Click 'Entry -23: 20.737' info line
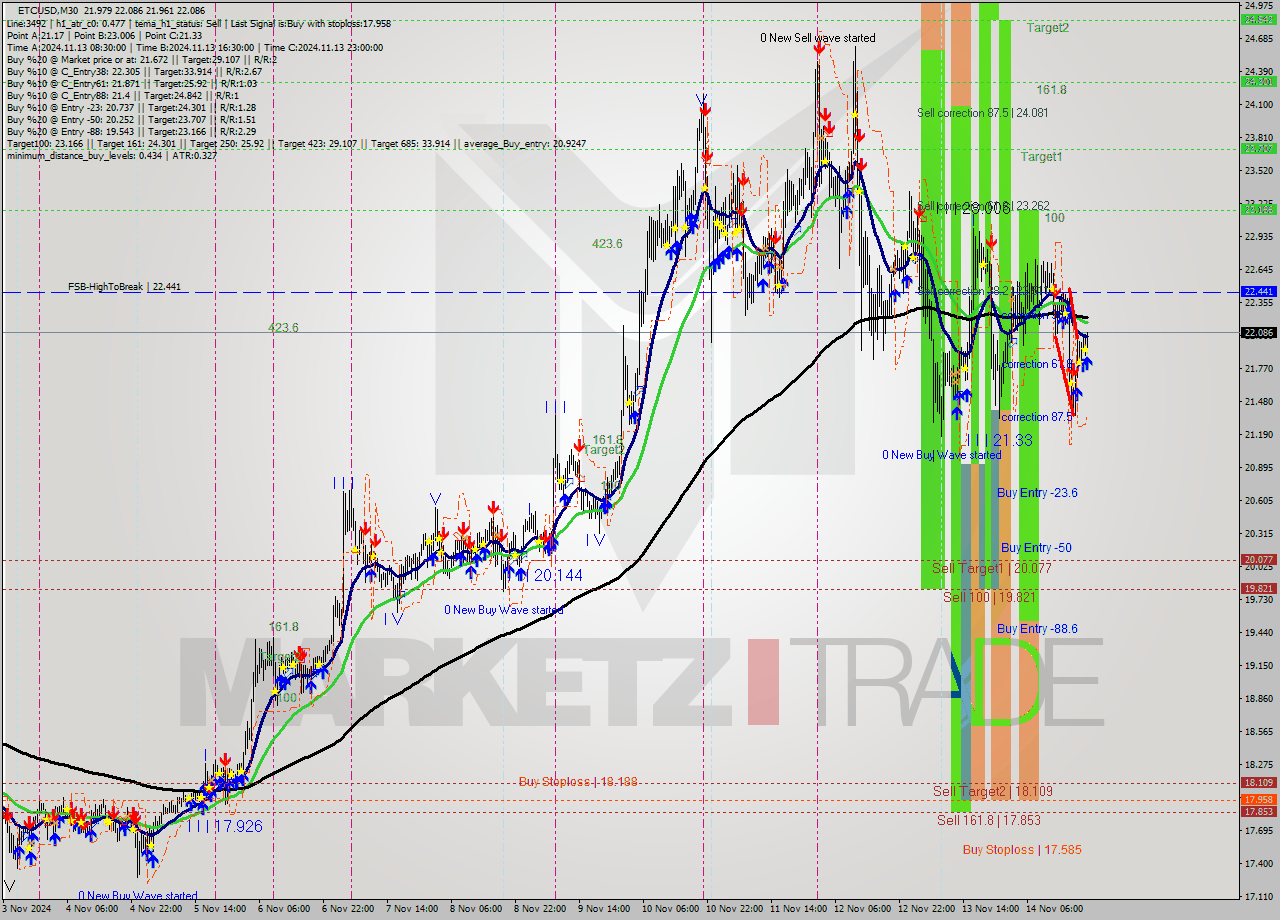Image resolution: width=1280 pixels, height=920 pixels. coord(131,108)
